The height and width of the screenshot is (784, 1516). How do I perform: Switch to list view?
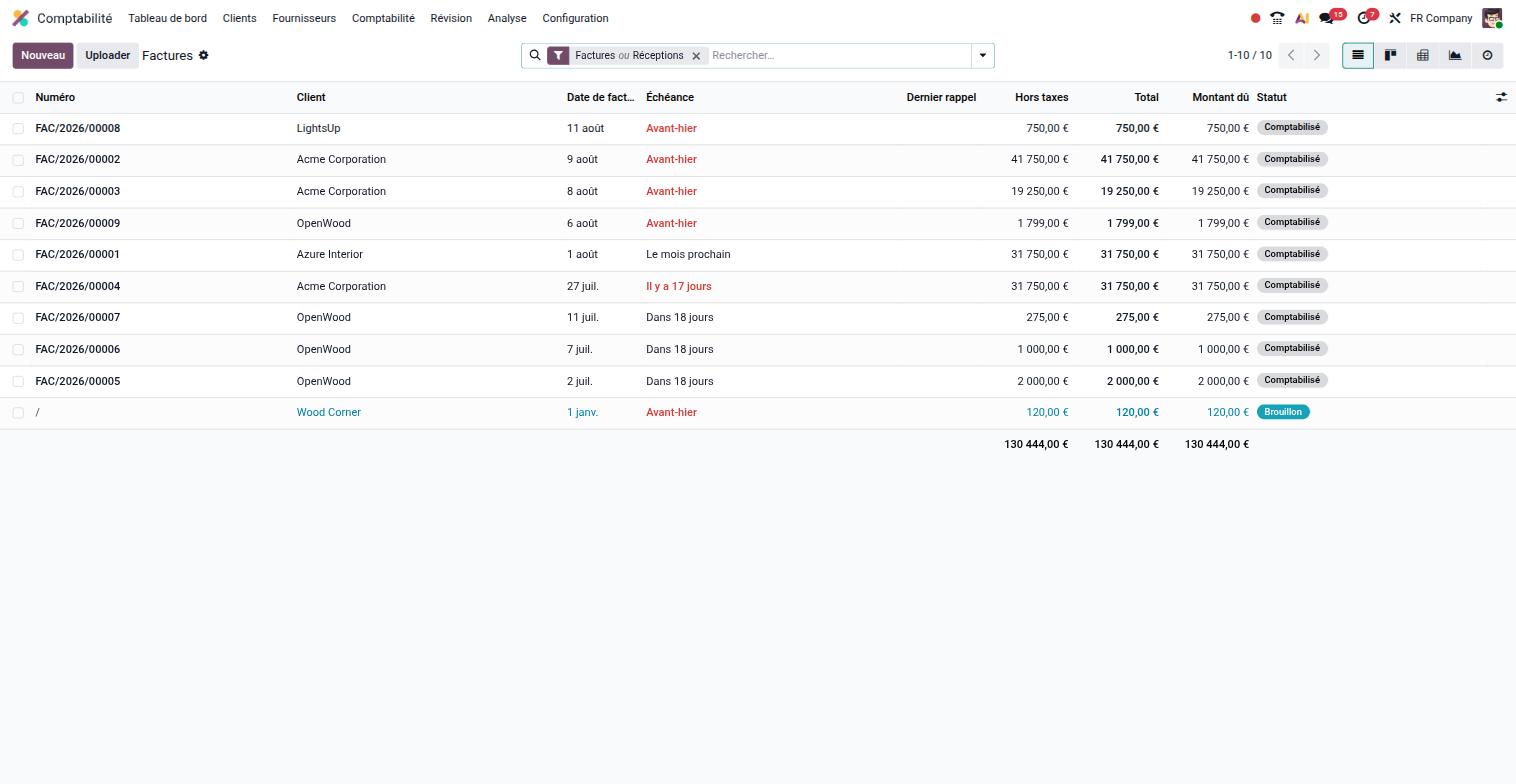point(1358,55)
